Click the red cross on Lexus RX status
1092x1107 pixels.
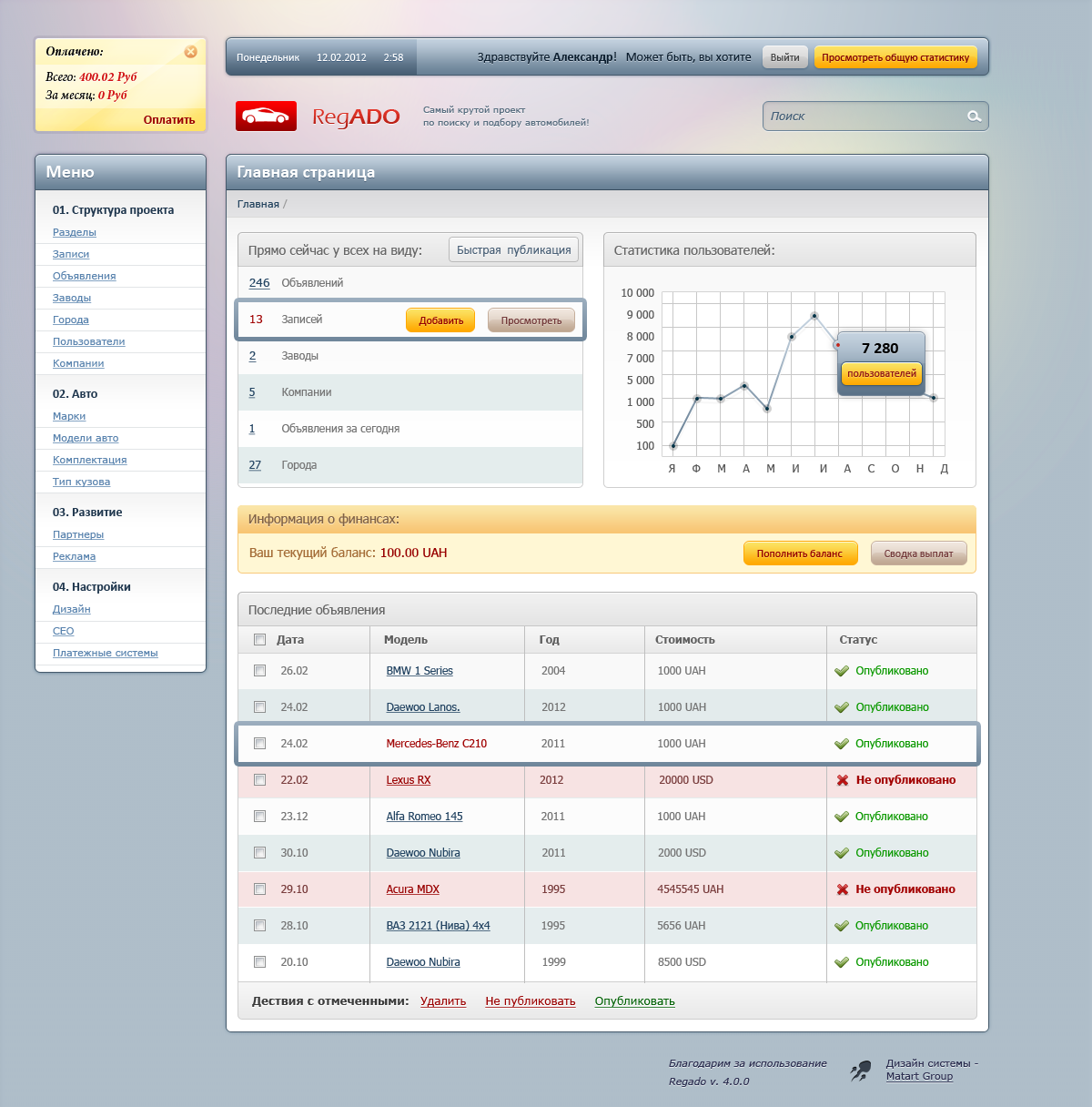tap(843, 780)
